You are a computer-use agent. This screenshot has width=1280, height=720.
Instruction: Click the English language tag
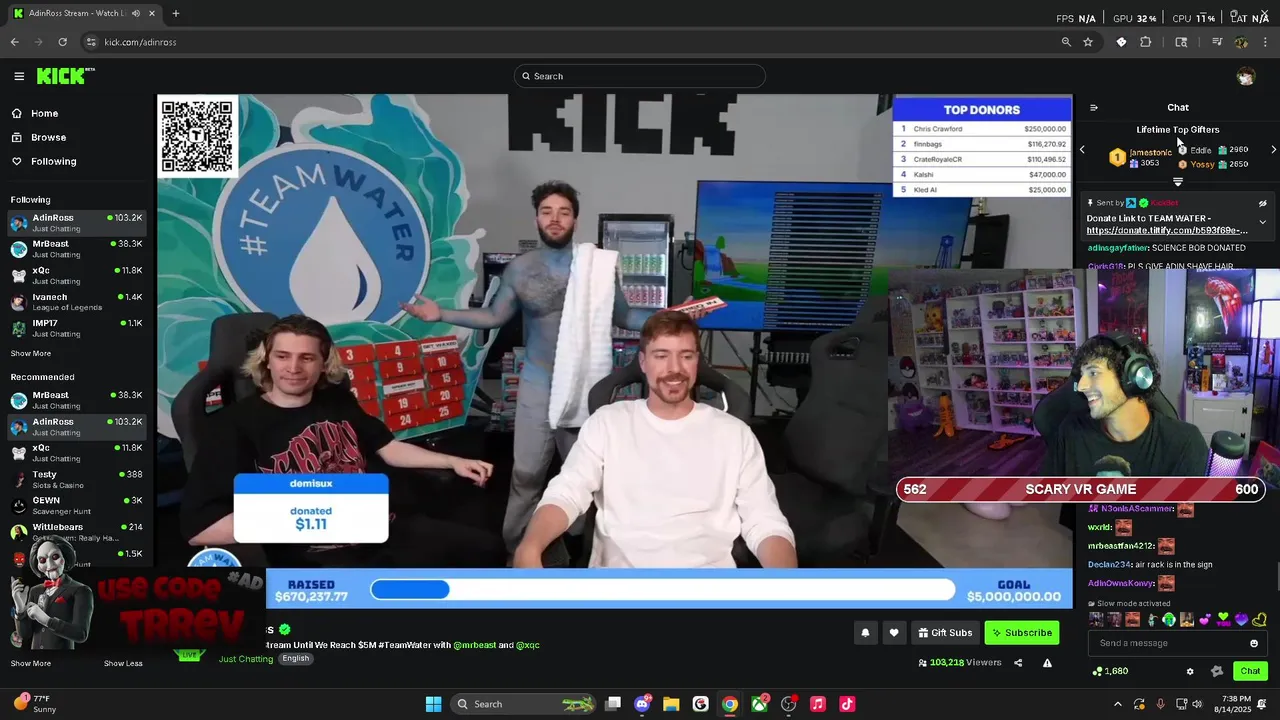pos(295,659)
